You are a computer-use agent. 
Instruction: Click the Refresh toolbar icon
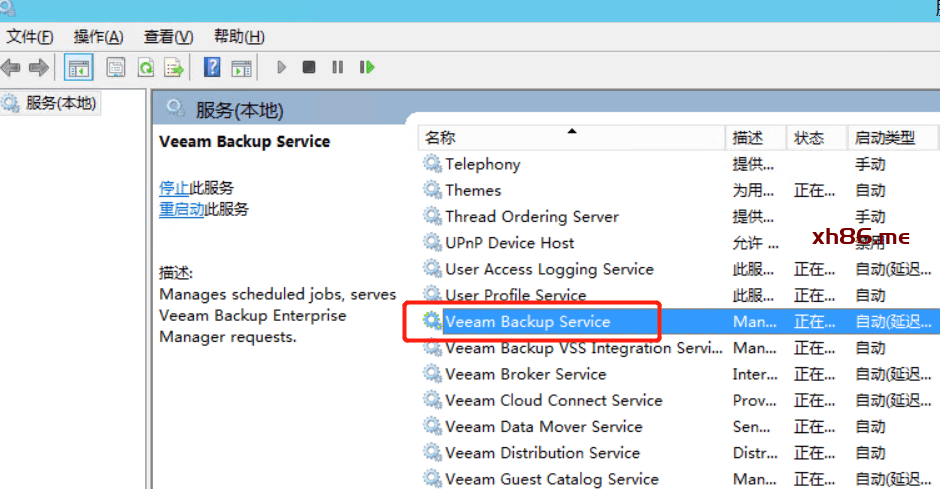[x=146, y=67]
